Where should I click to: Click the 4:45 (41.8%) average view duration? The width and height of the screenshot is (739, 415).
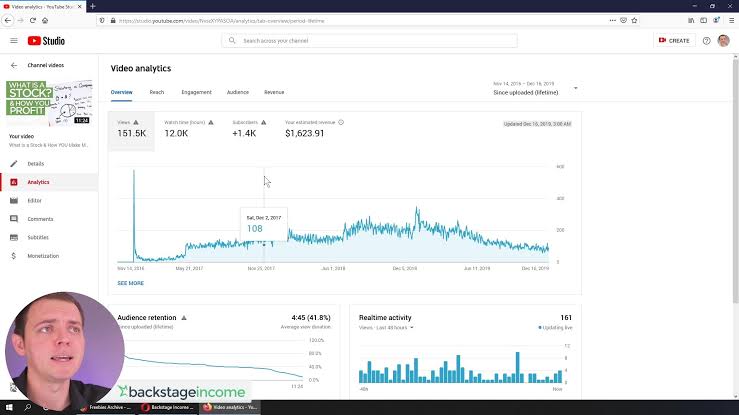click(311, 318)
